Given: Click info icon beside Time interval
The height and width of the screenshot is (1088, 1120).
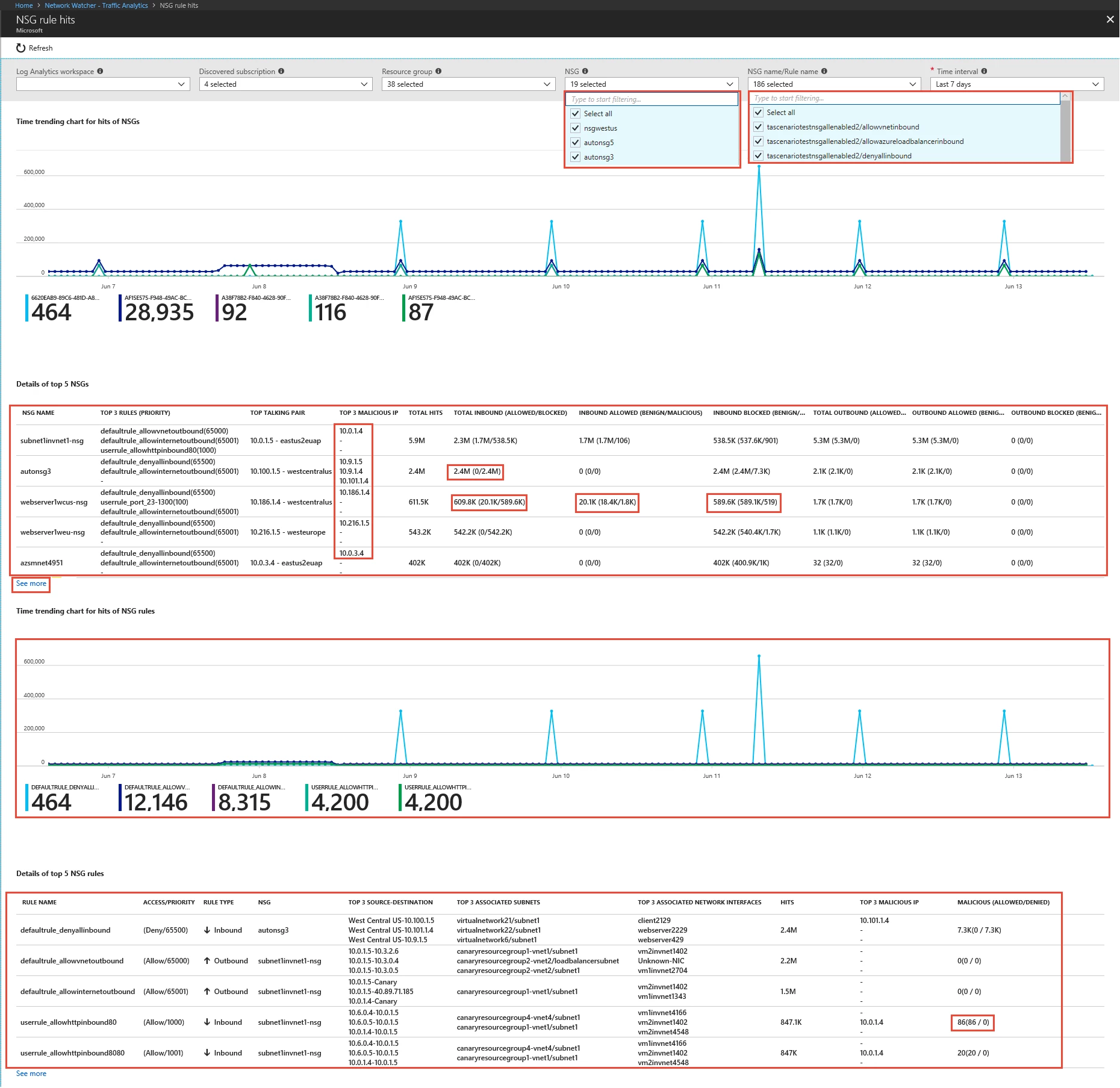Looking at the screenshot, I should pos(984,71).
